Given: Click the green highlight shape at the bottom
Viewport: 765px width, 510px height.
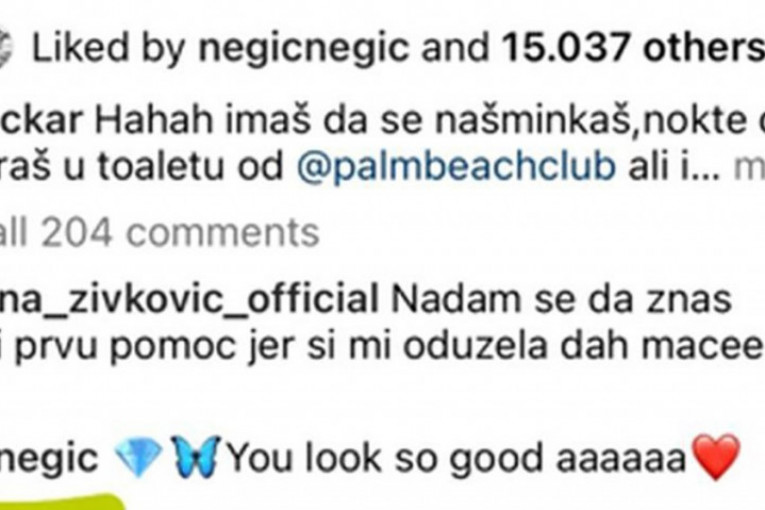Looking at the screenshot, I should (x=61, y=503).
